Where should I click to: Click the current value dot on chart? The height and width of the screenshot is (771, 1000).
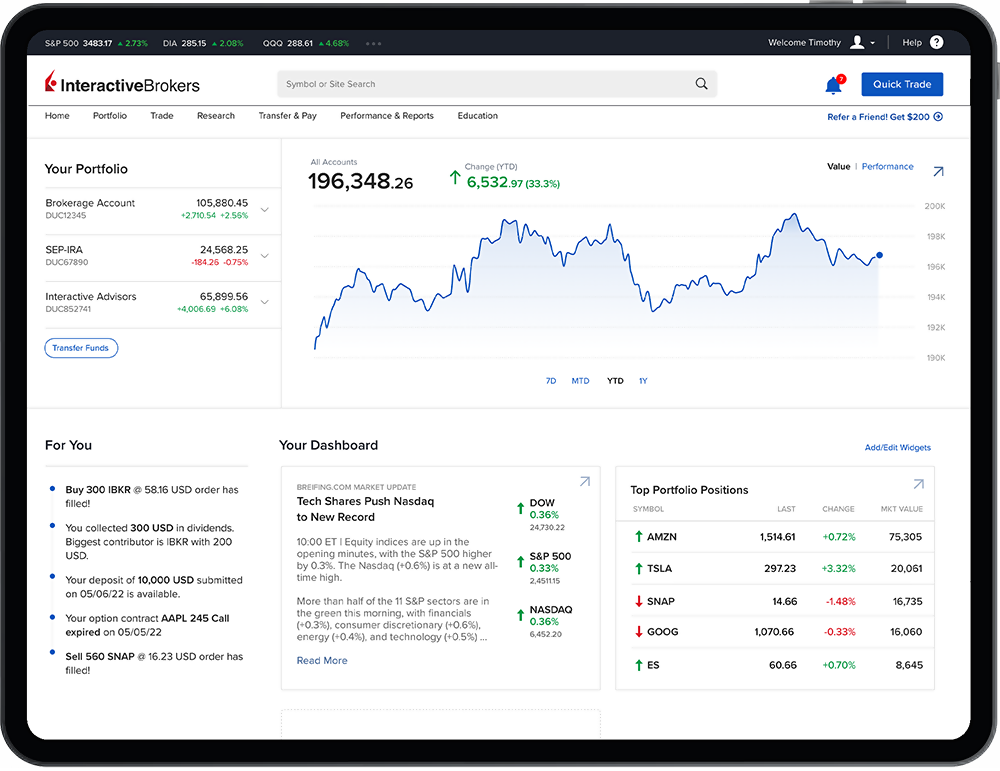point(879,255)
